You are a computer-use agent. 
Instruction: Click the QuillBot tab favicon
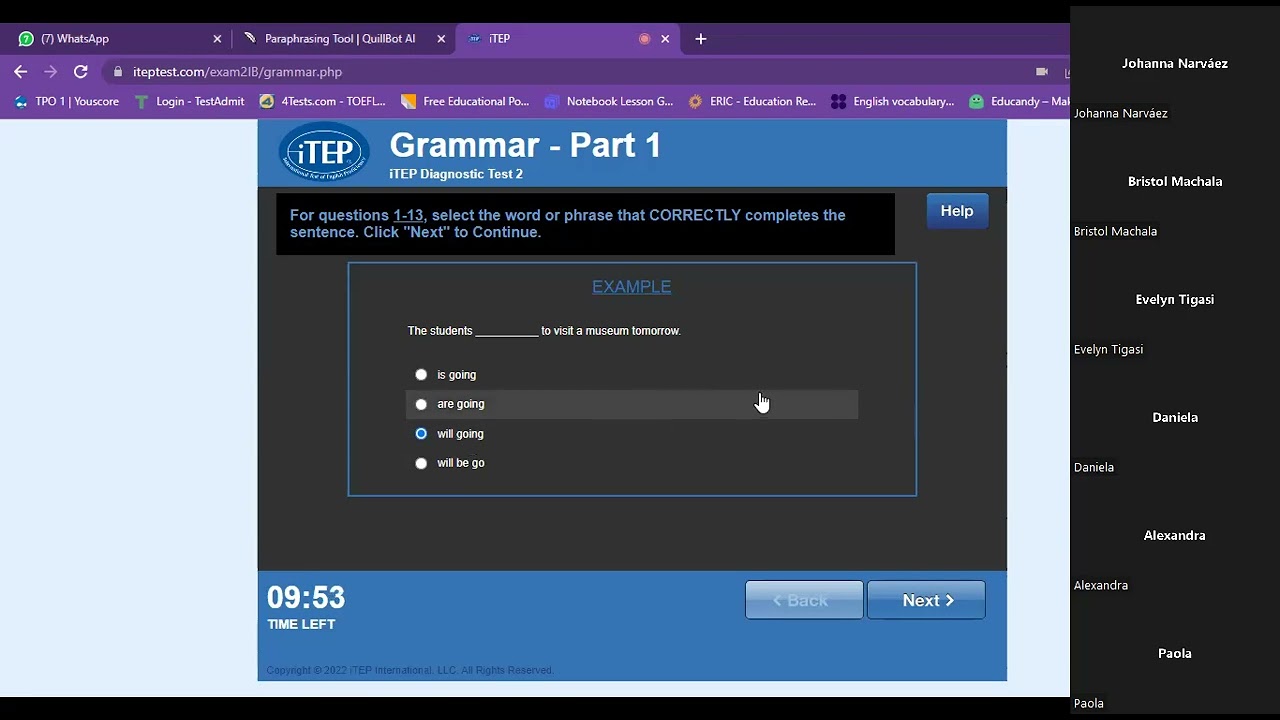pyautogui.click(x=250, y=39)
